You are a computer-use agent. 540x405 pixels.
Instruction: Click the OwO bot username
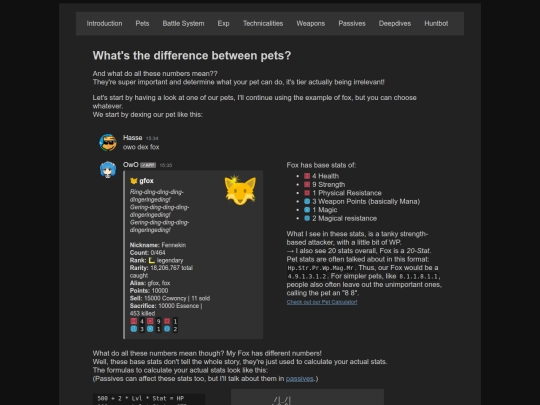(131, 165)
